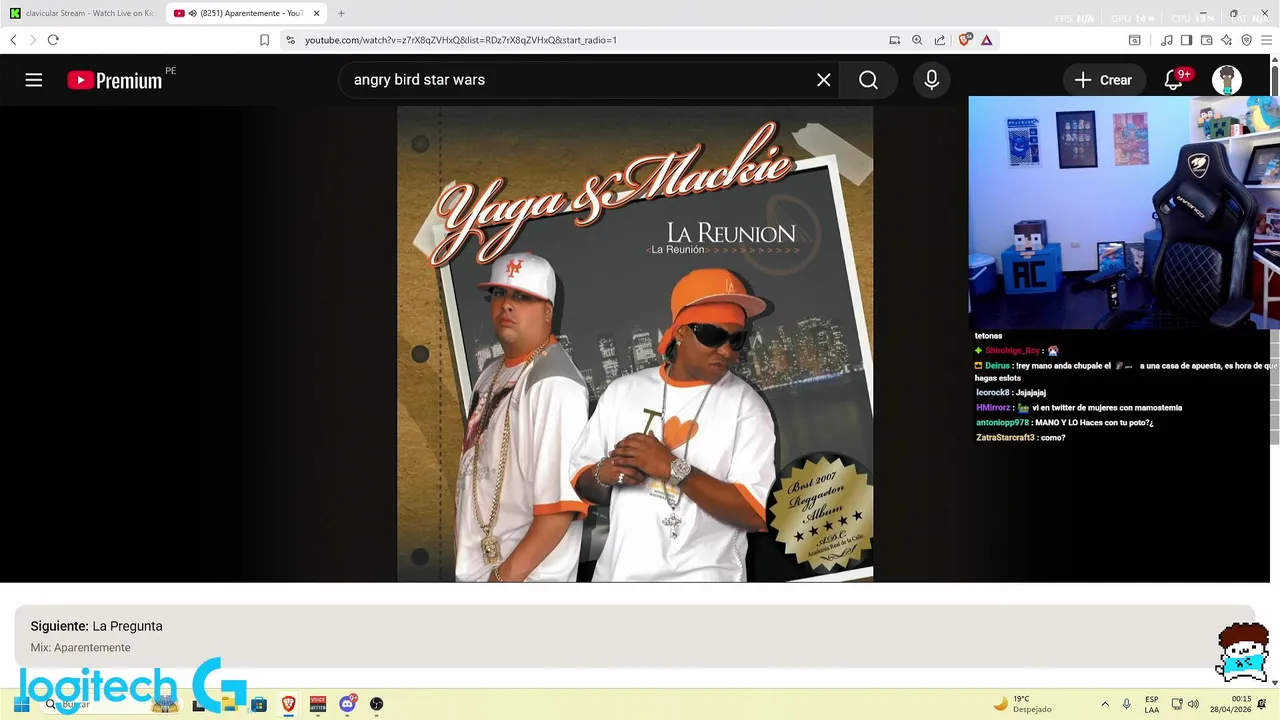The width and height of the screenshot is (1280, 720).
Task: Click the tray microphone indicator
Action: [1127, 704]
